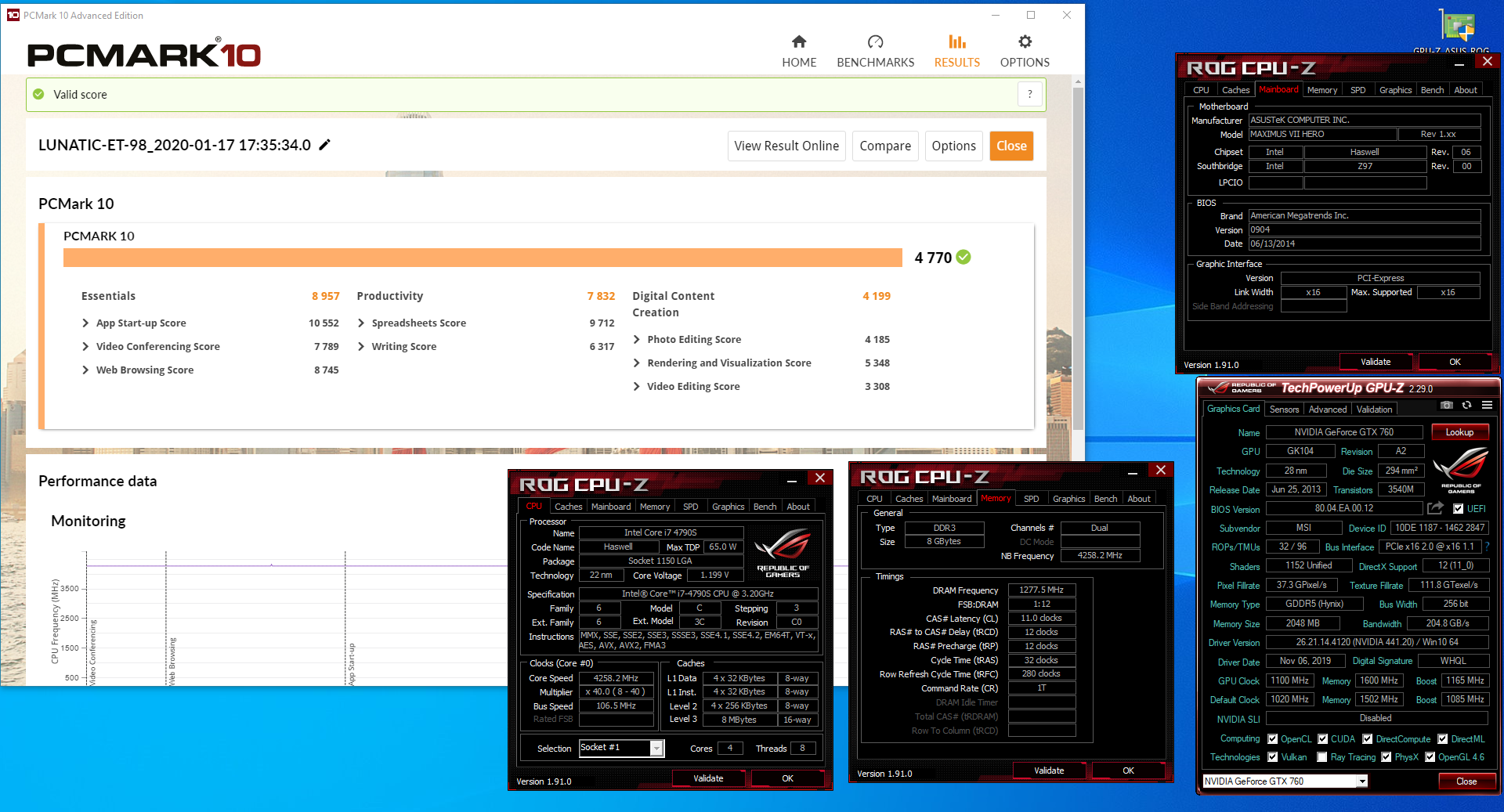
Task: Toggle the UEFI checkbox in GPU-Z
Action: tap(1458, 508)
